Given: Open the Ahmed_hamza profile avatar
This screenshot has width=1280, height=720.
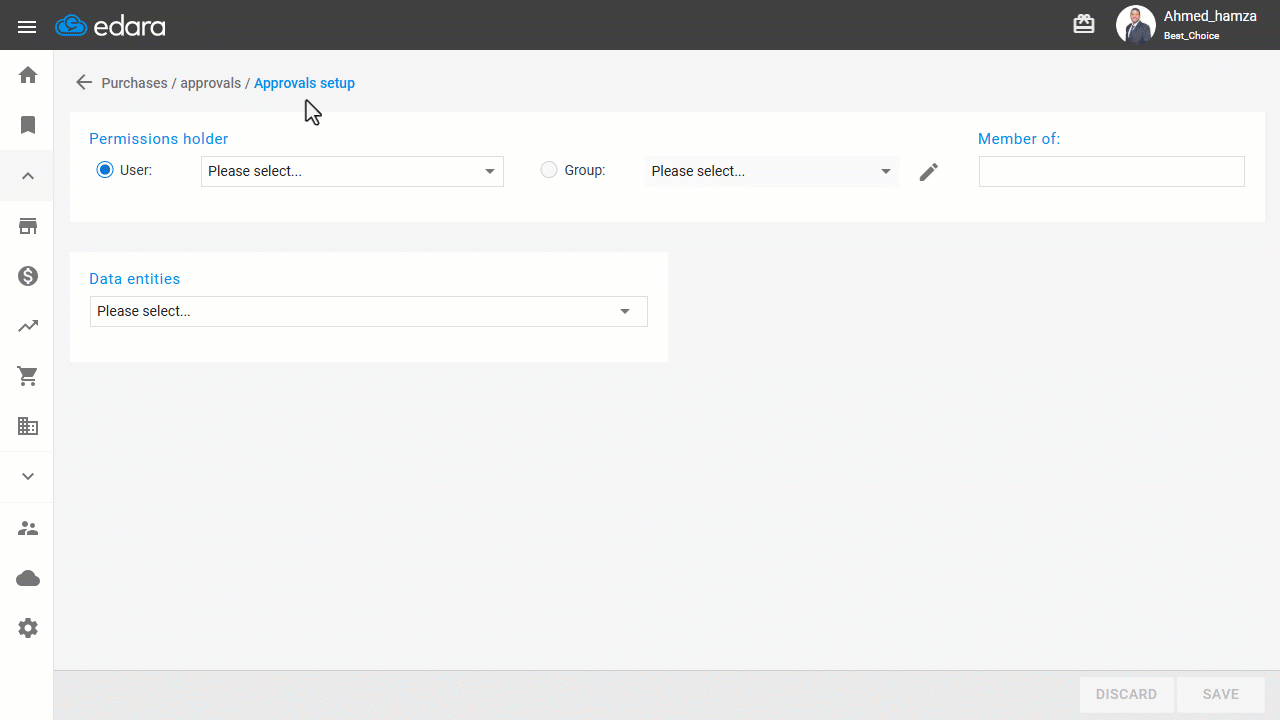Looking at the screenshot, I should [x=1136, y=25].
